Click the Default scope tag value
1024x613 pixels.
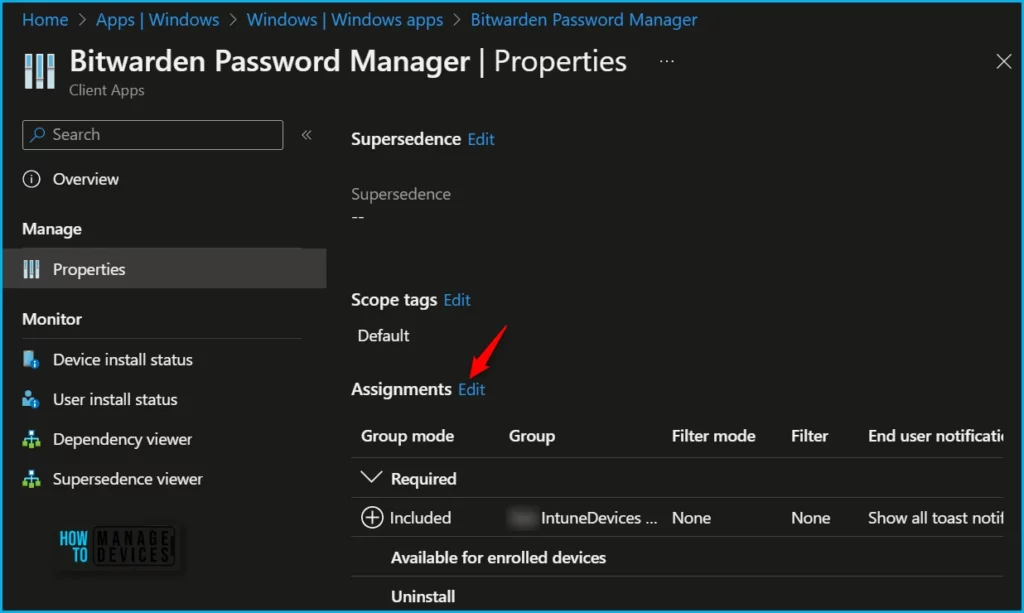(383, 336)
